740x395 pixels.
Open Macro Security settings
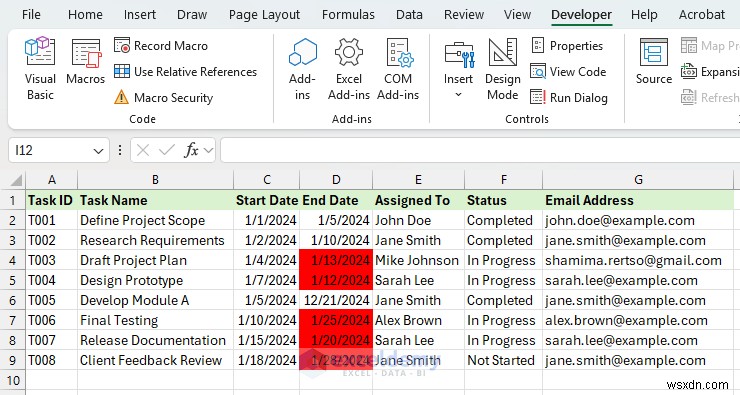tap(164, 98)
